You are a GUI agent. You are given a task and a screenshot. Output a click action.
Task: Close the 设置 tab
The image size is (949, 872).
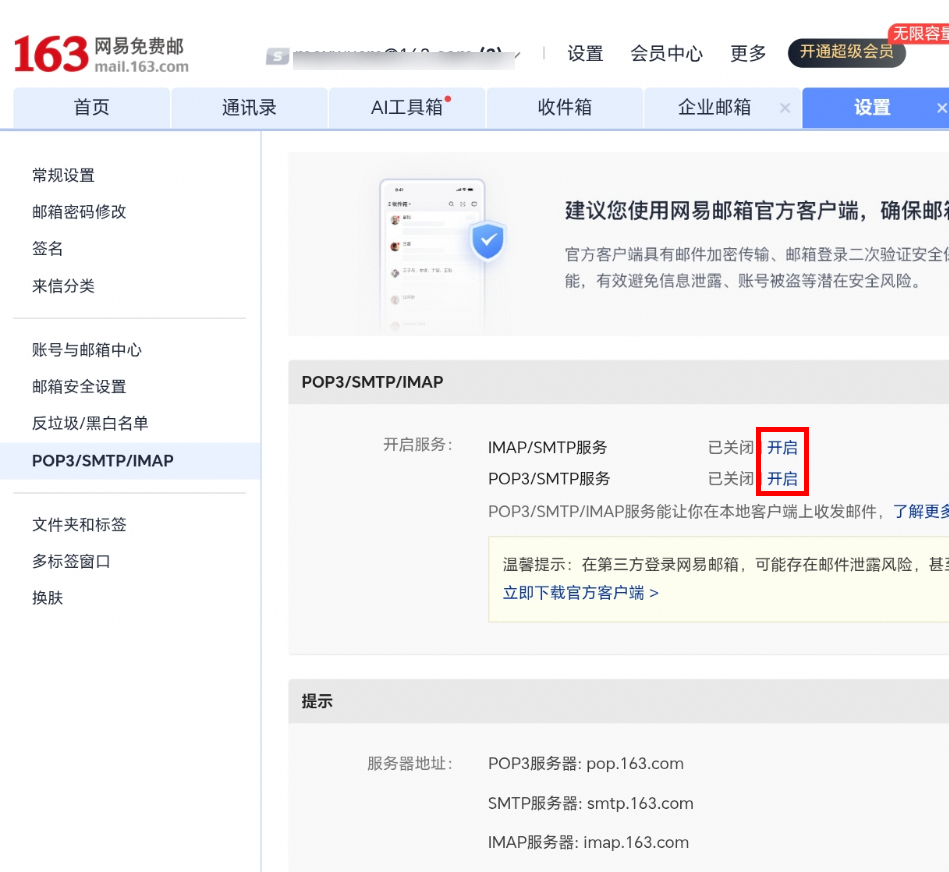(941, 108)
